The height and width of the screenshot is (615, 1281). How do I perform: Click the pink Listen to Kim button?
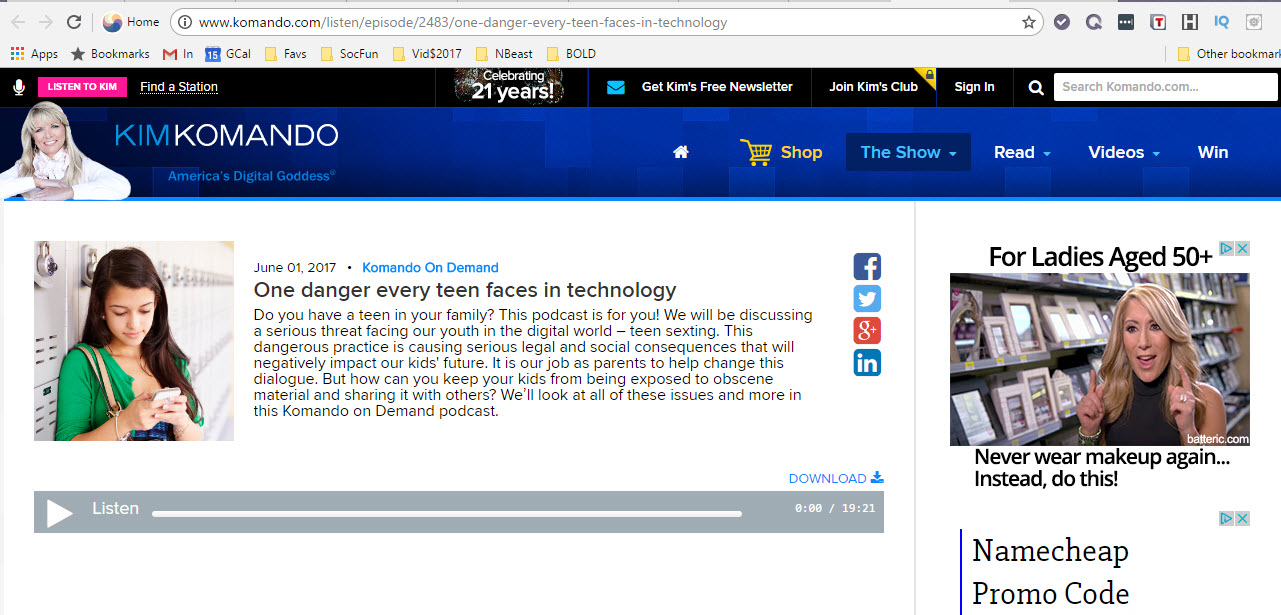[82, 87]
